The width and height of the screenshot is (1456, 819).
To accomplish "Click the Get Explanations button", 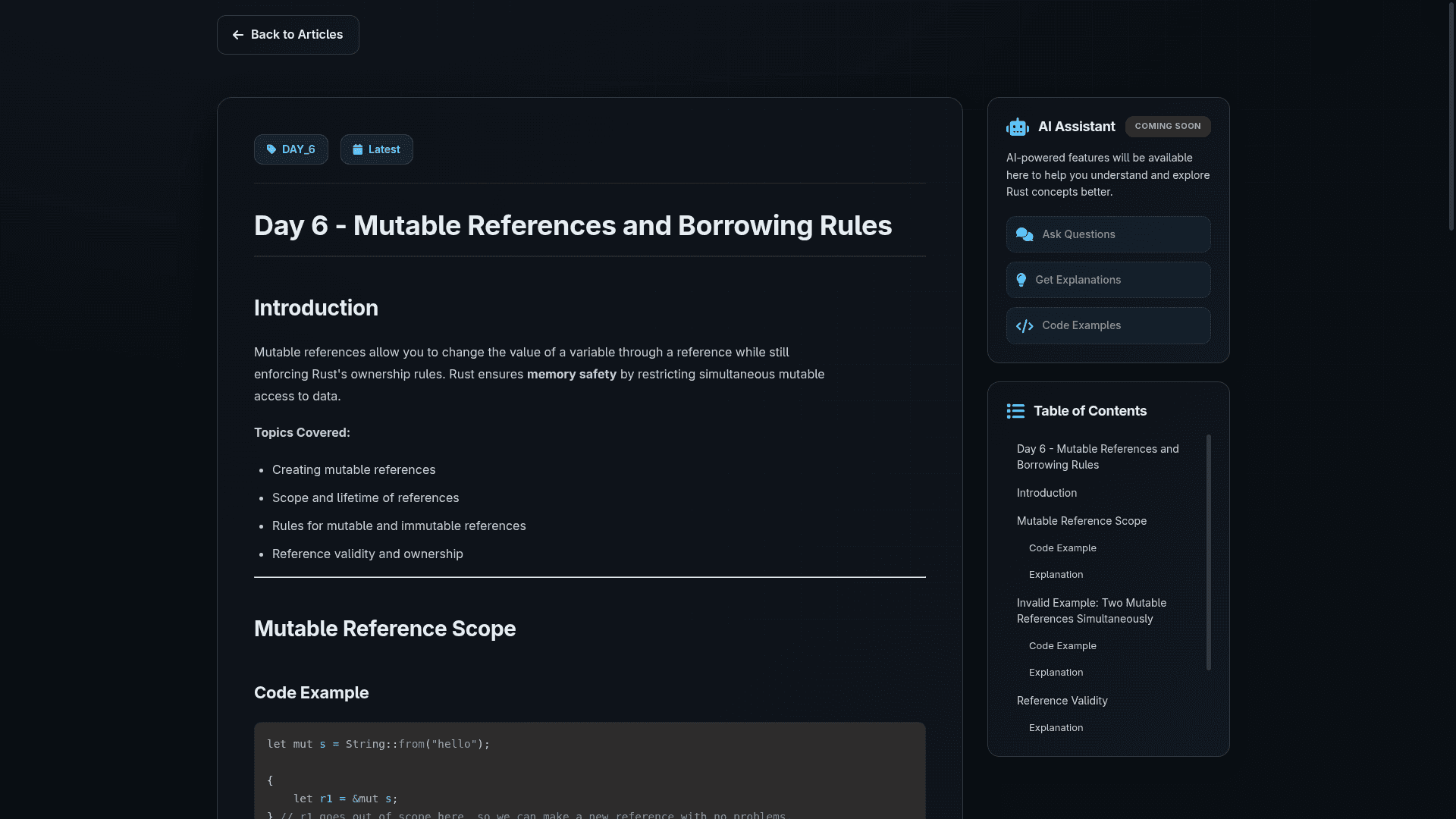I will pyautogui.click(x=1108, y=280).
